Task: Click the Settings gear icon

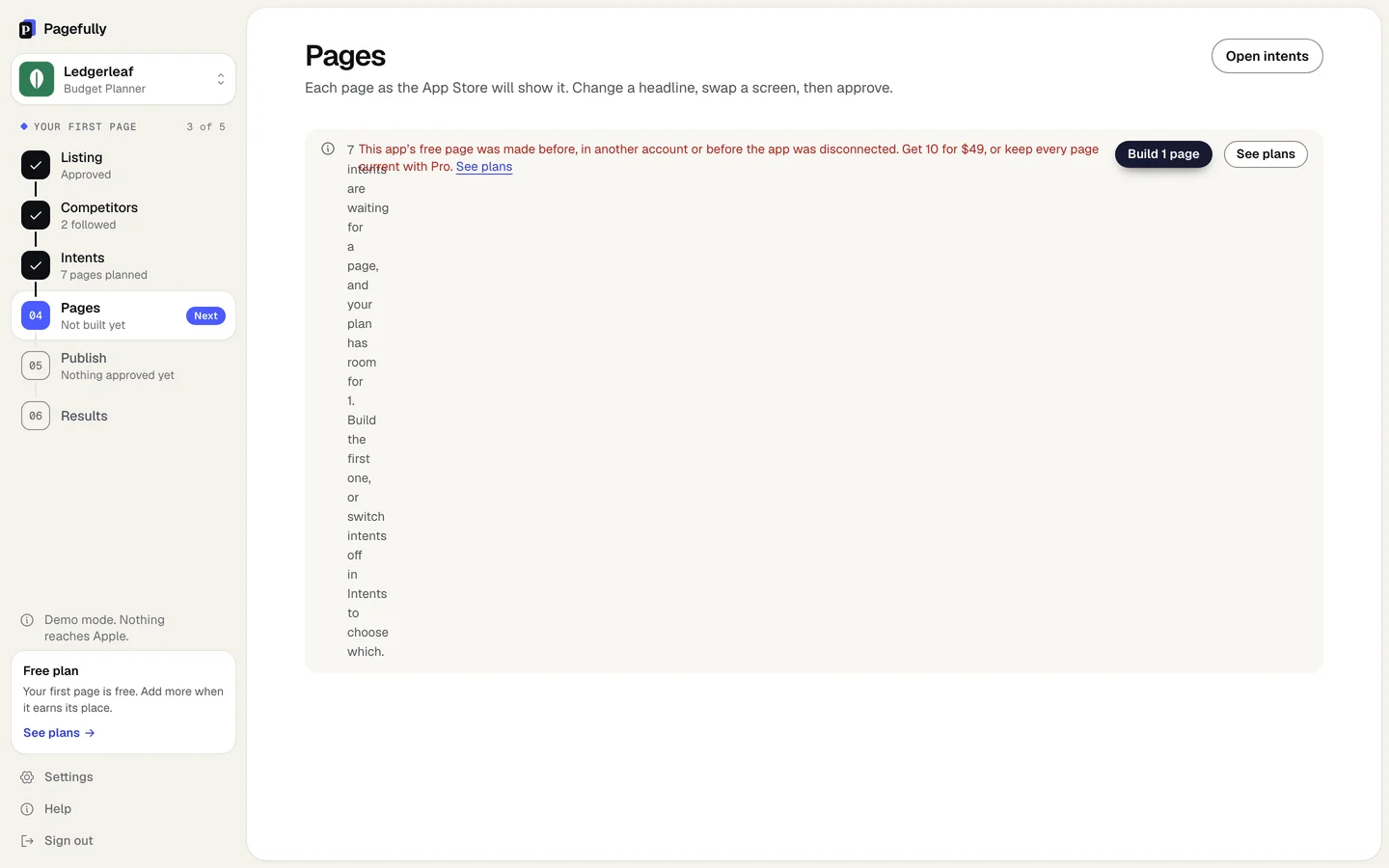Action: (27, 777)
